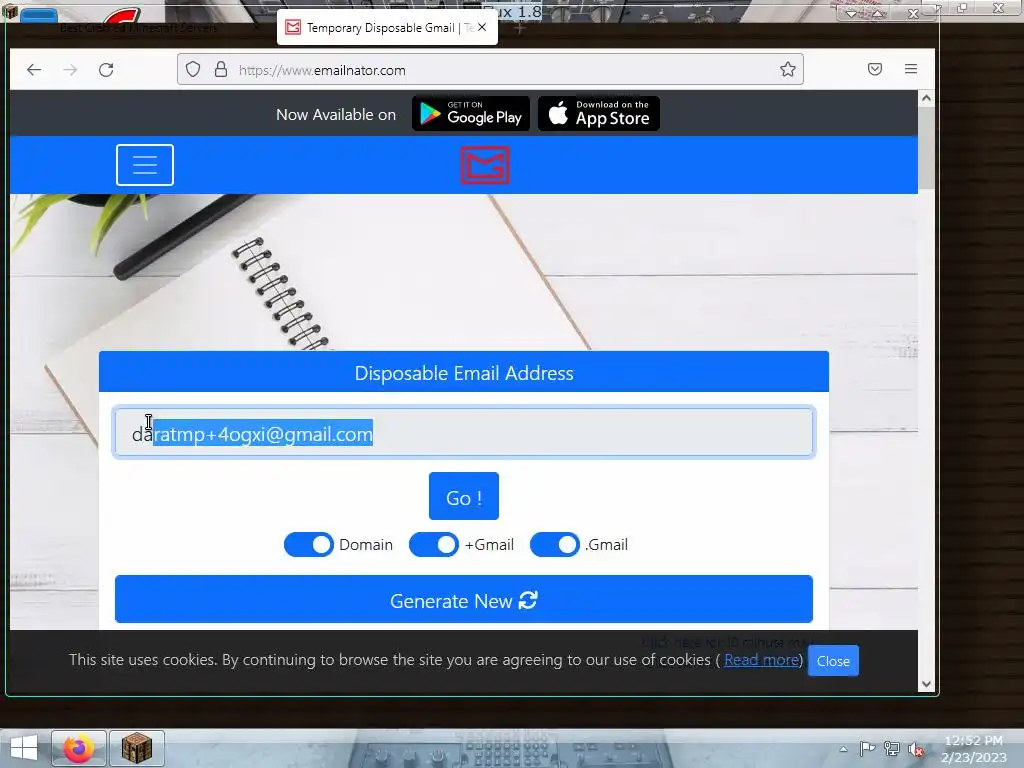Viewport: 1024px width, 768px height.
Task: Click the URL address bar
Action: (490, 69)
